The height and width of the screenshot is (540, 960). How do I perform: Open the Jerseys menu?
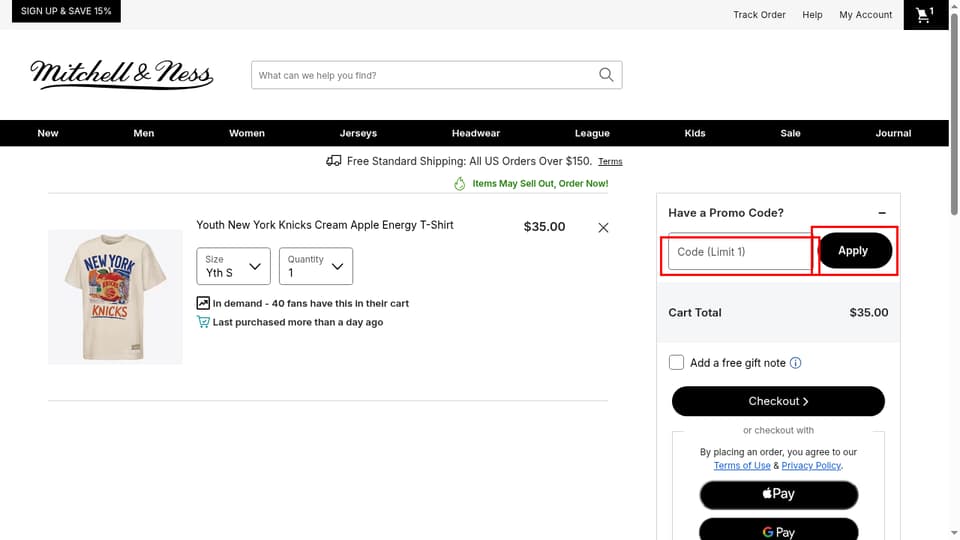[358, 133]
